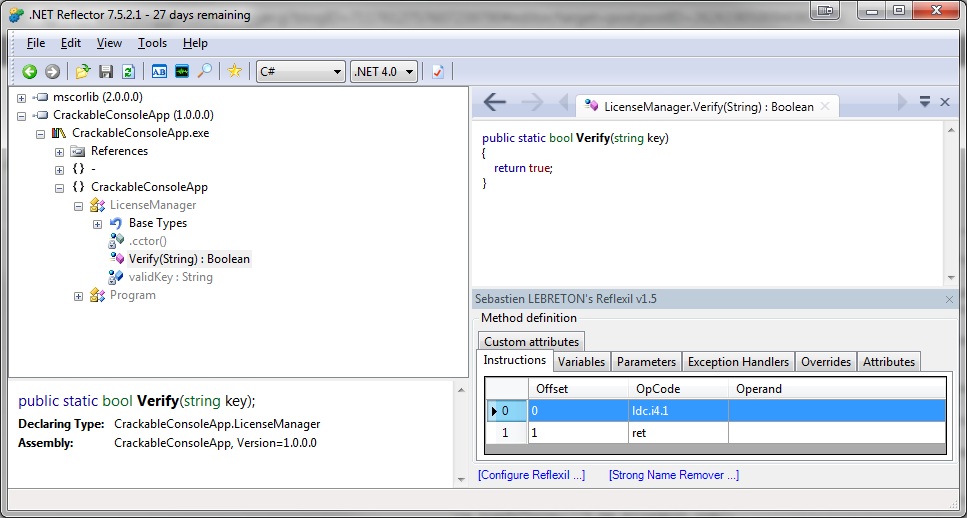This screenshot has height=518, width=967.
Task: Select the Base Types tree item
Action: click(x=157, y=223)
